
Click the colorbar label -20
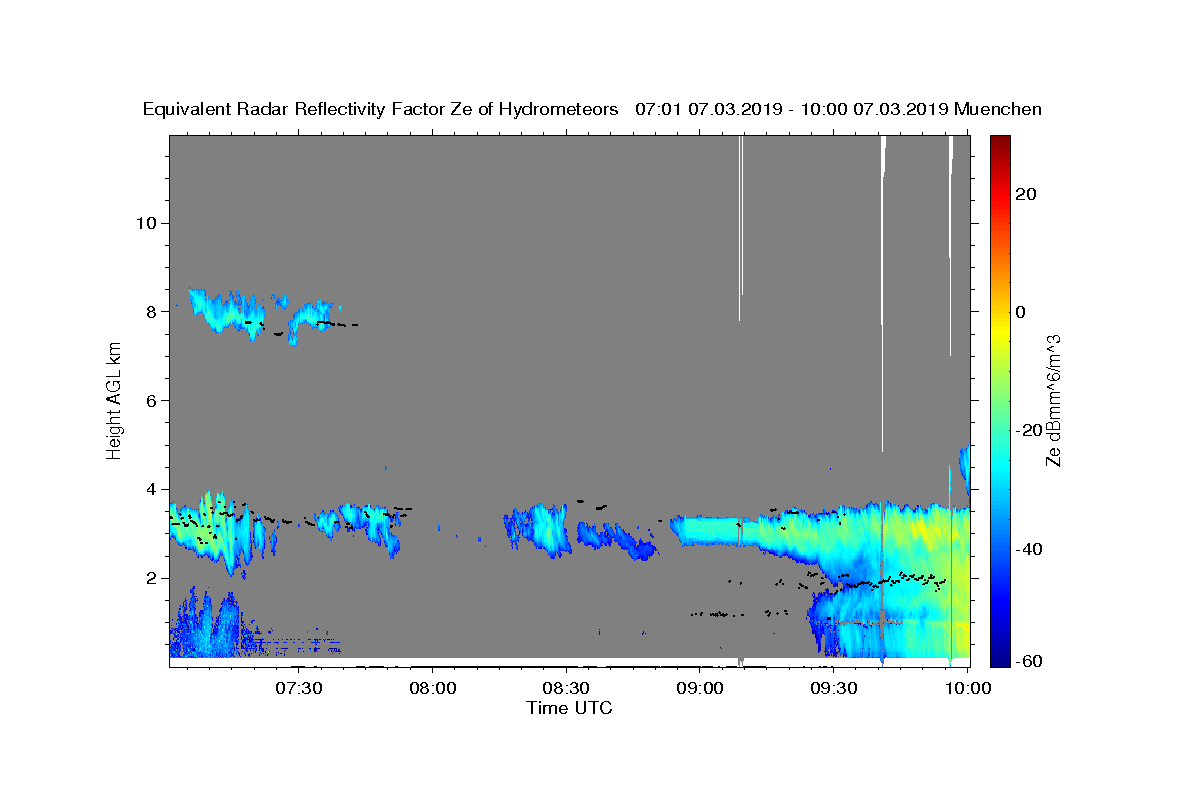[1031, 430]
